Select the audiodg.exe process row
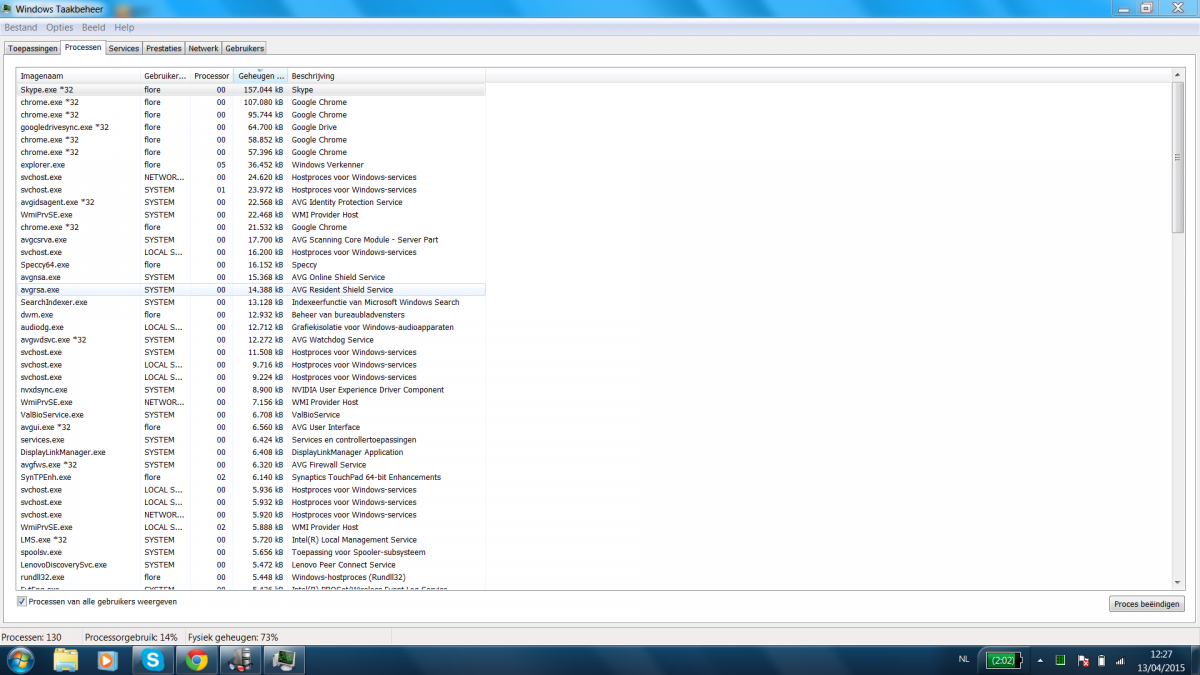1200x675 pixels. point(251,327)
